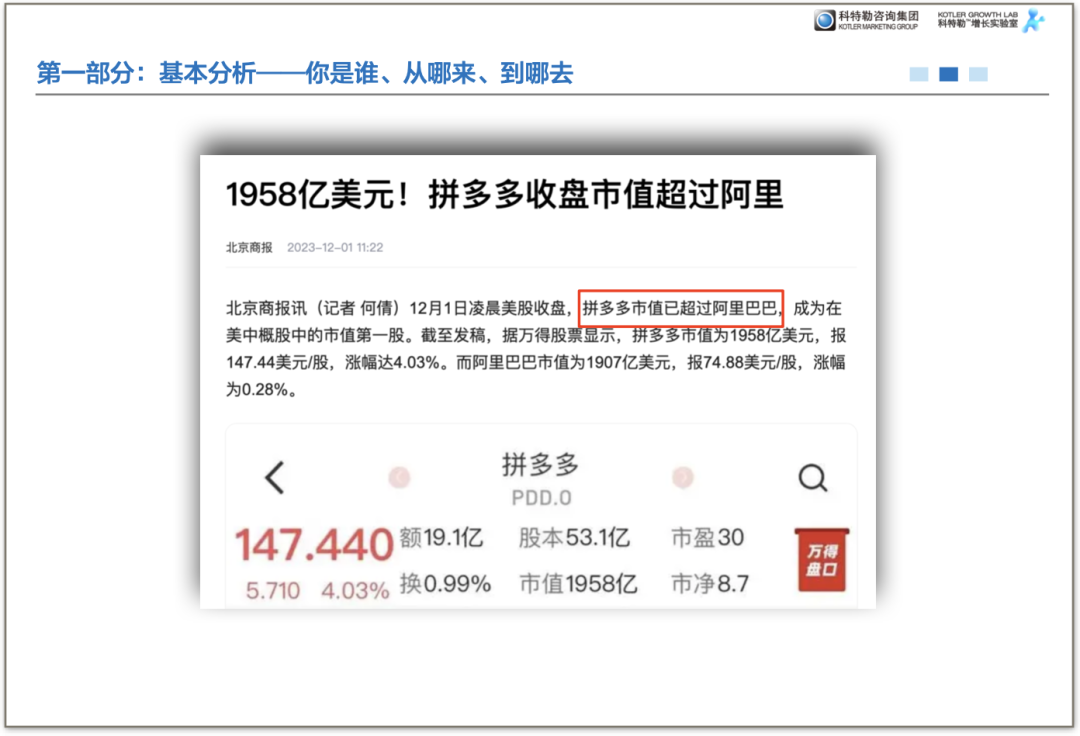Open the red 万得盘口 badge
Screen dimensions: 1080x736
pyautogui.click(x=821, y=560)
